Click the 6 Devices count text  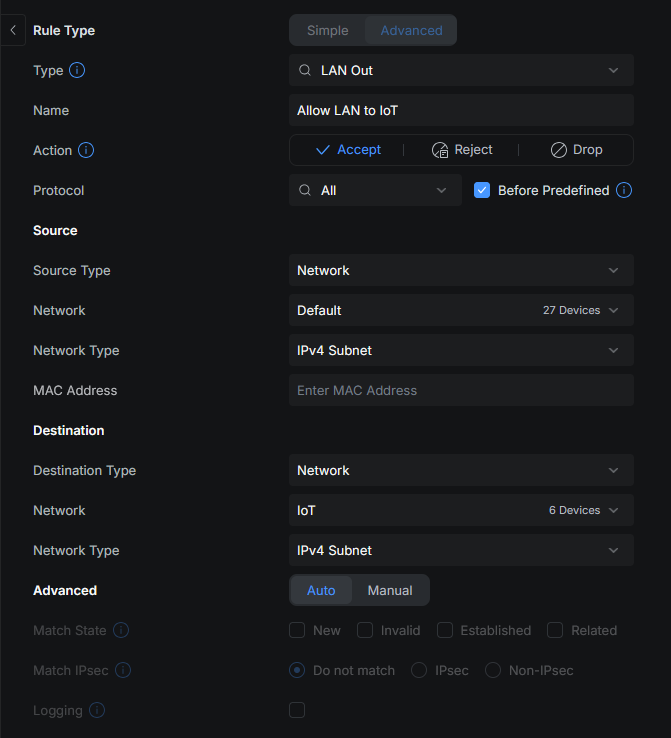(574, 510)
